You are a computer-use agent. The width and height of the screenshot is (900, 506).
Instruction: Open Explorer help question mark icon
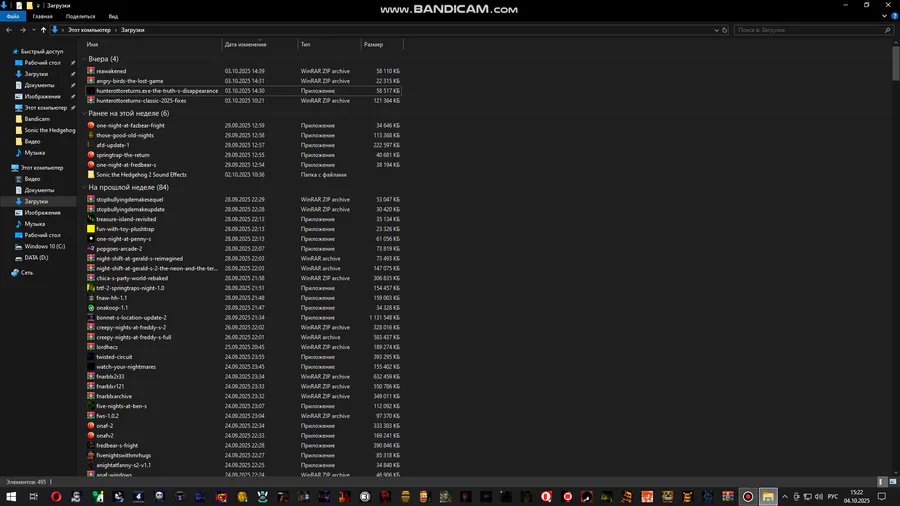[894, 16]
